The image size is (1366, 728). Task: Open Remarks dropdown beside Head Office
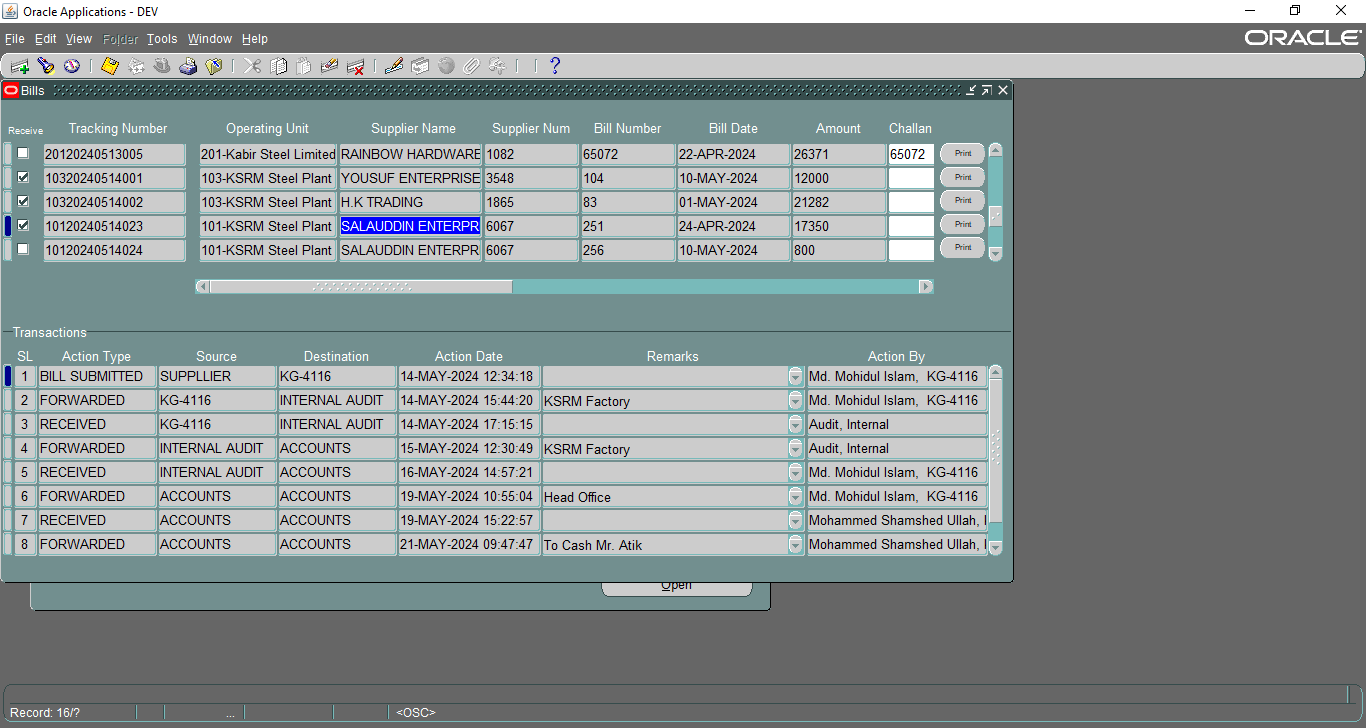[x=796, y=496]
